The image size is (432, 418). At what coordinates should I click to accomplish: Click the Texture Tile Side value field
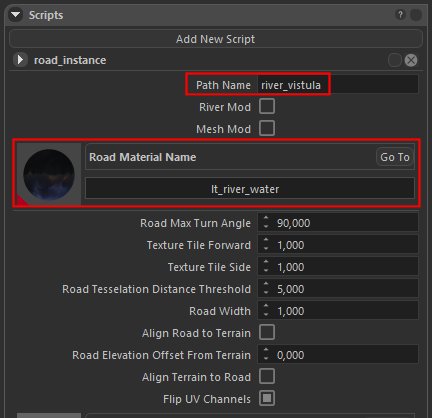[338, 267]
